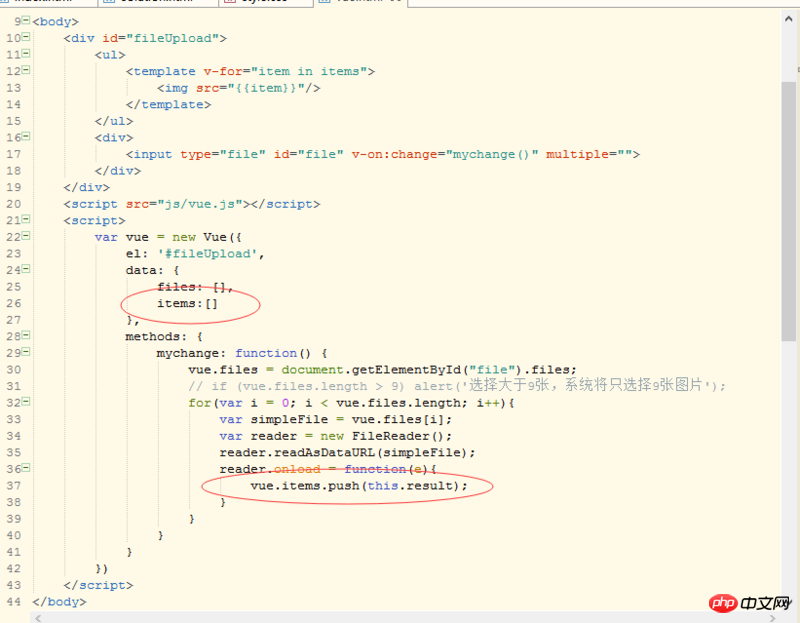This screenshot has width=800, height=623.
Task: Click the "files: []," property line
Action: pos(195,287)
